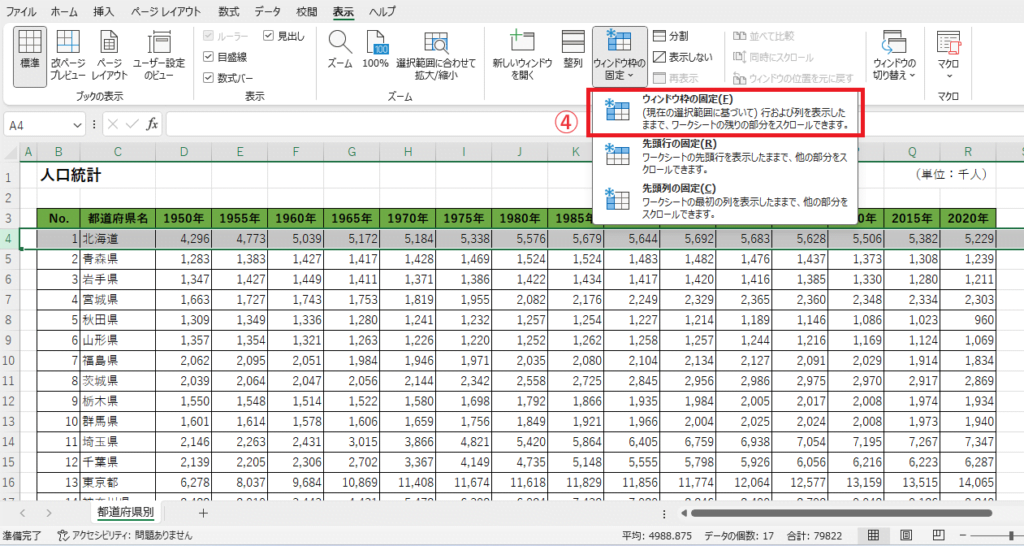This screenshot has height=546, width=1024.
Task: Add a new sheet with plus icon
Action: (203, 513)
